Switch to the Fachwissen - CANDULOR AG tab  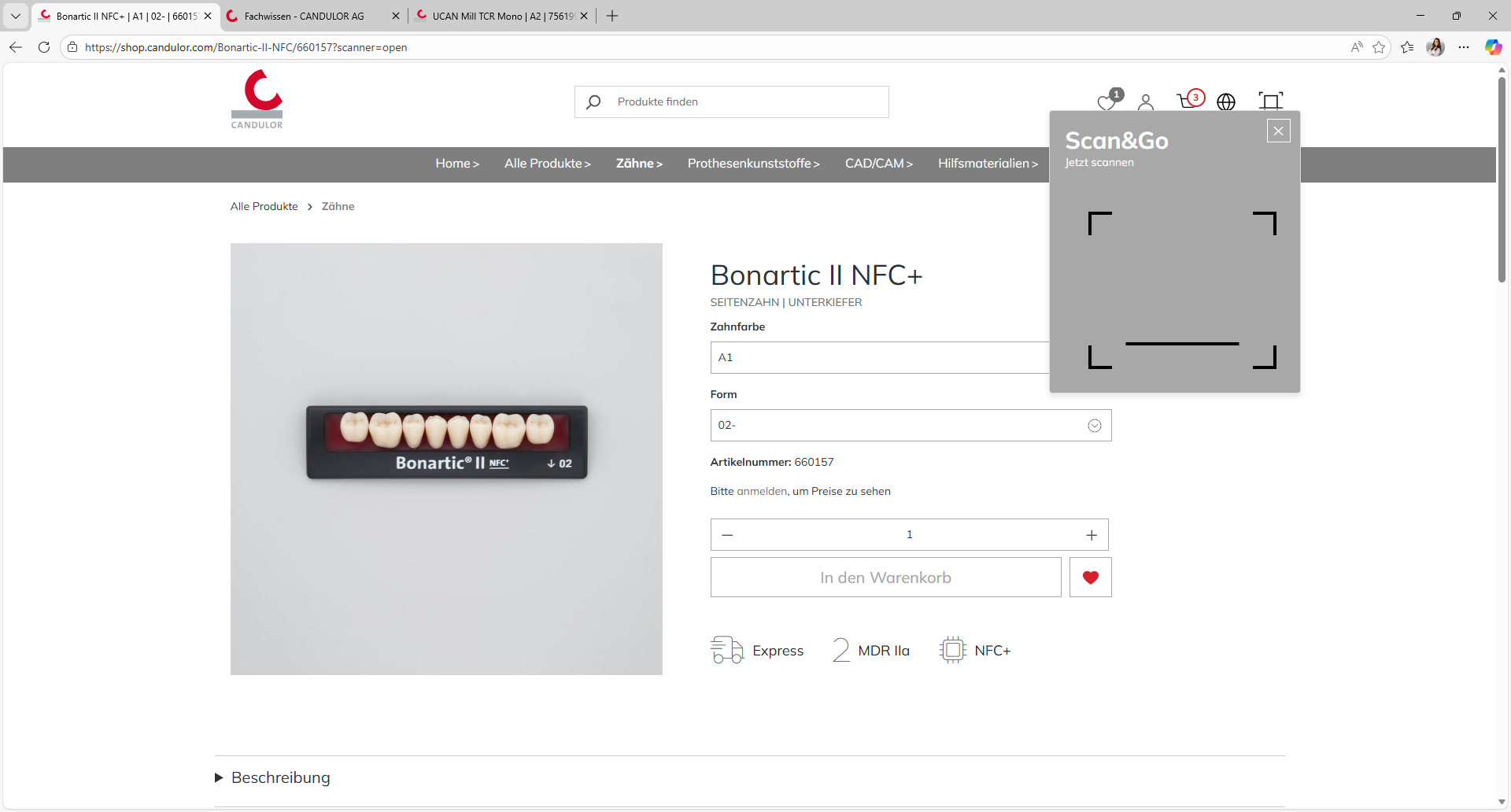(x=304, y=16)
